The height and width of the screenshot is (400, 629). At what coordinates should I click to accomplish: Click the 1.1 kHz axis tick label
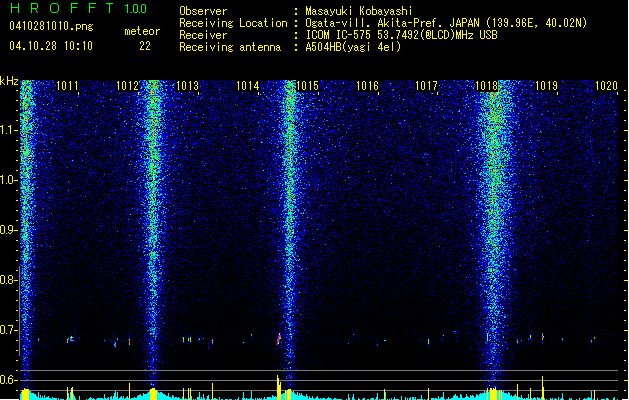9,130
